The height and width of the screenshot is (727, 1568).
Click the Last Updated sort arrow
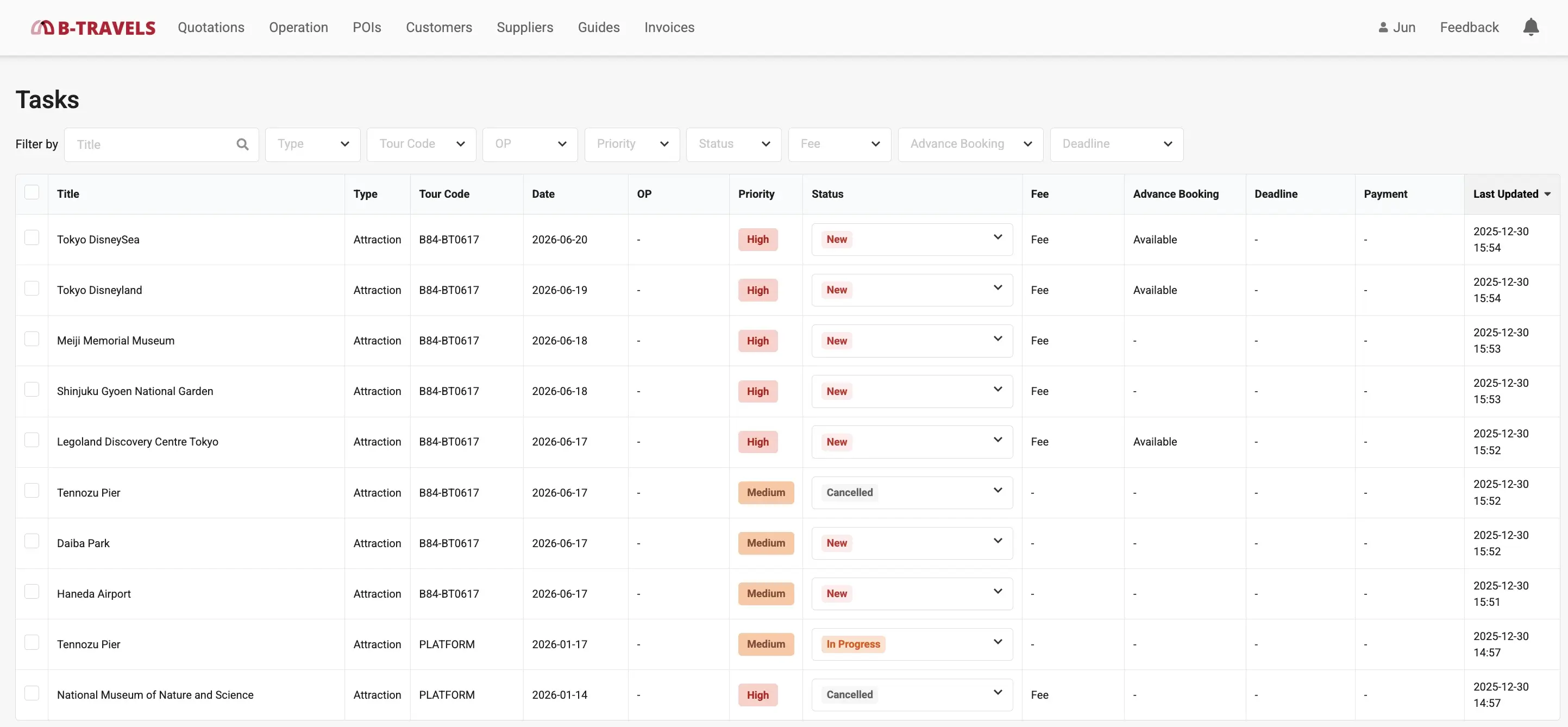(1548, 193)
